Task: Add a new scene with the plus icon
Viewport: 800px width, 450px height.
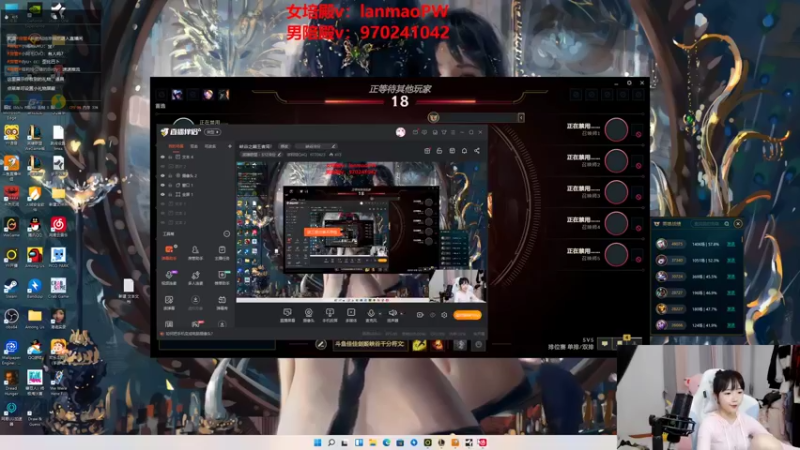Action: pos(230,146)
